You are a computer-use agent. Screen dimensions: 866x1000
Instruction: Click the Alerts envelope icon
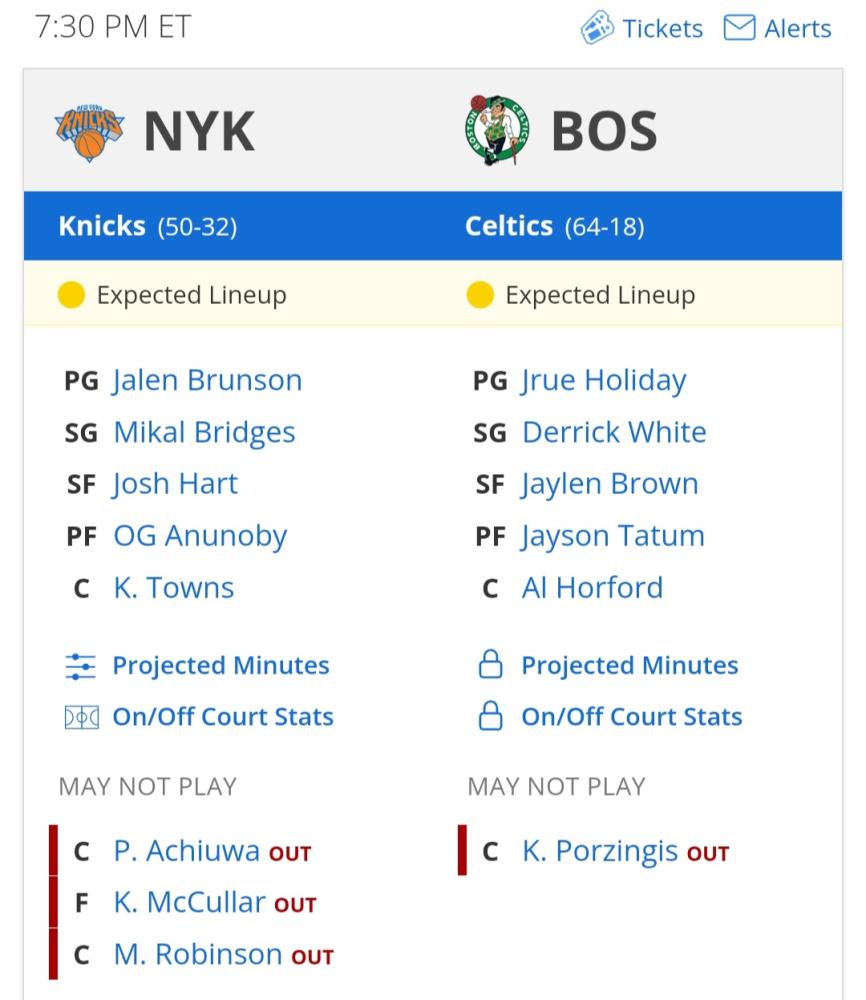click(740, 28)
